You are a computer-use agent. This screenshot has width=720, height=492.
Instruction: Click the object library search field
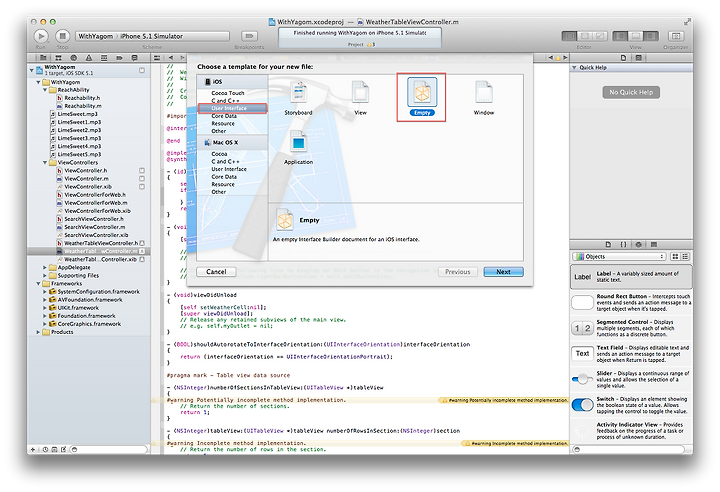629,449
